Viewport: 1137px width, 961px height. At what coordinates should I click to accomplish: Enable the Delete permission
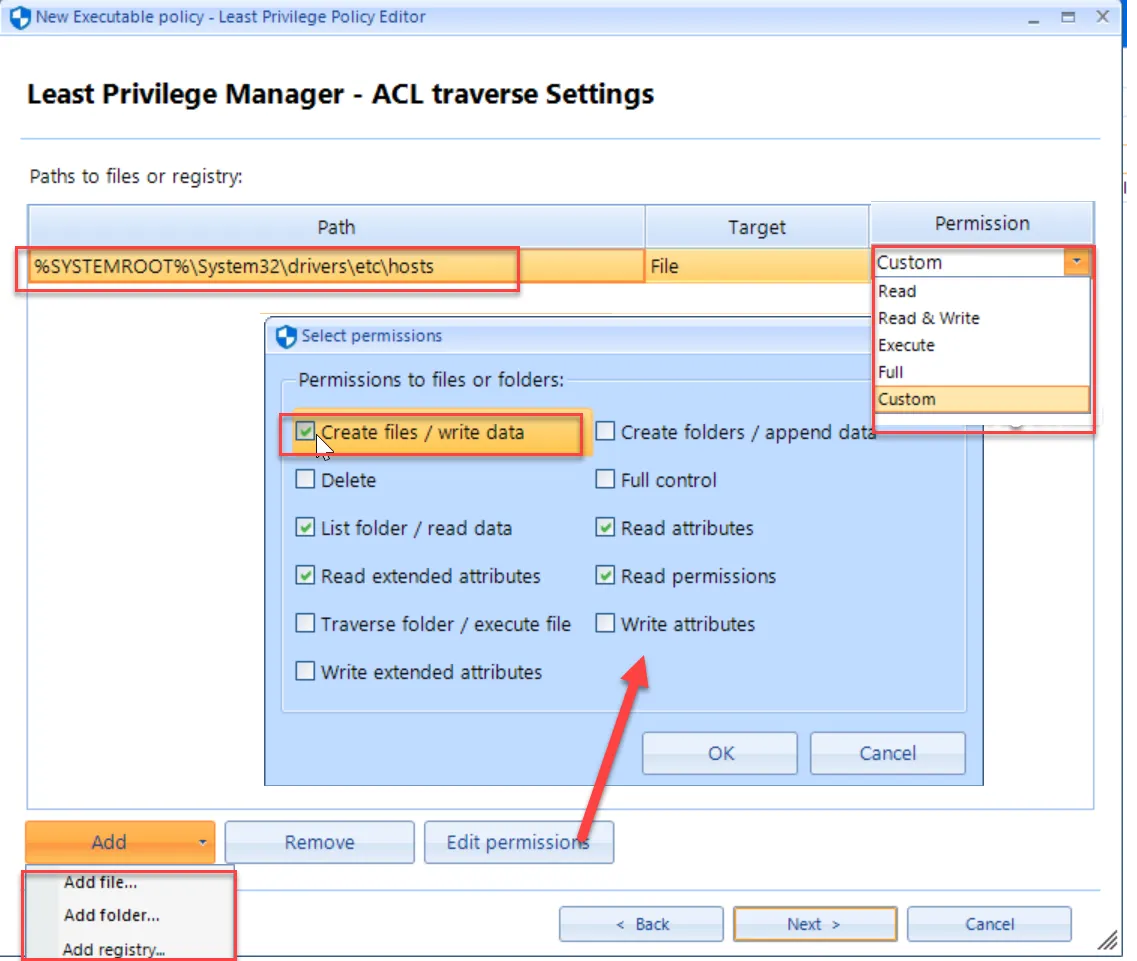coord(305,480)
